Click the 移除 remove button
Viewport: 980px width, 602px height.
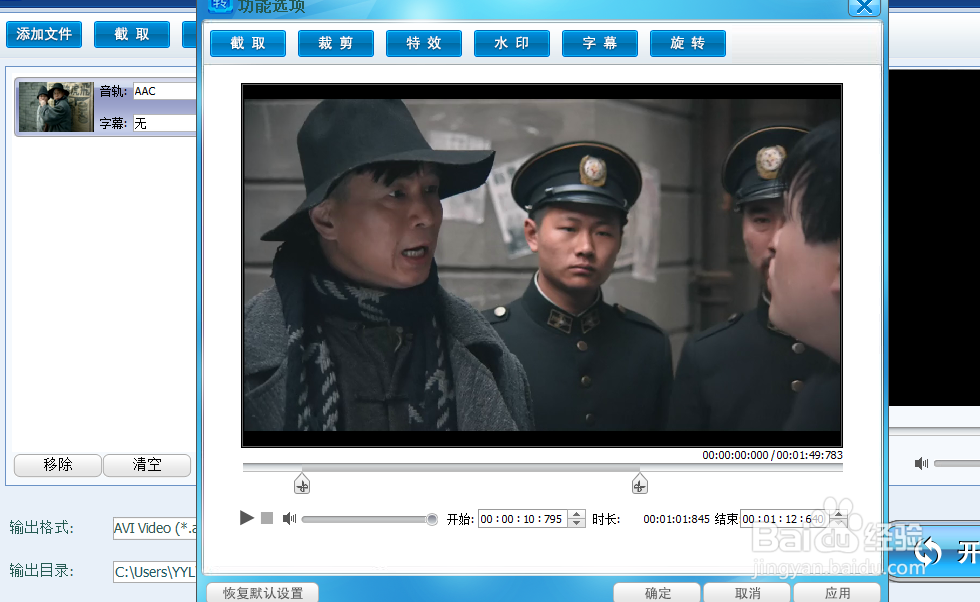pos(58,465)
